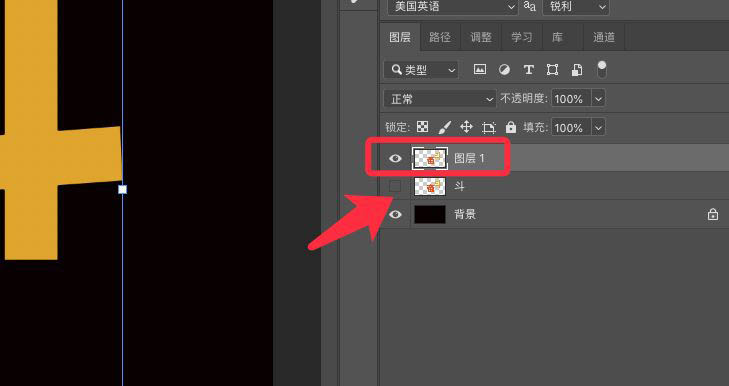The image size is (729, 386).
Task: Click the 图层 1 layer name
Action: [469, 159]
